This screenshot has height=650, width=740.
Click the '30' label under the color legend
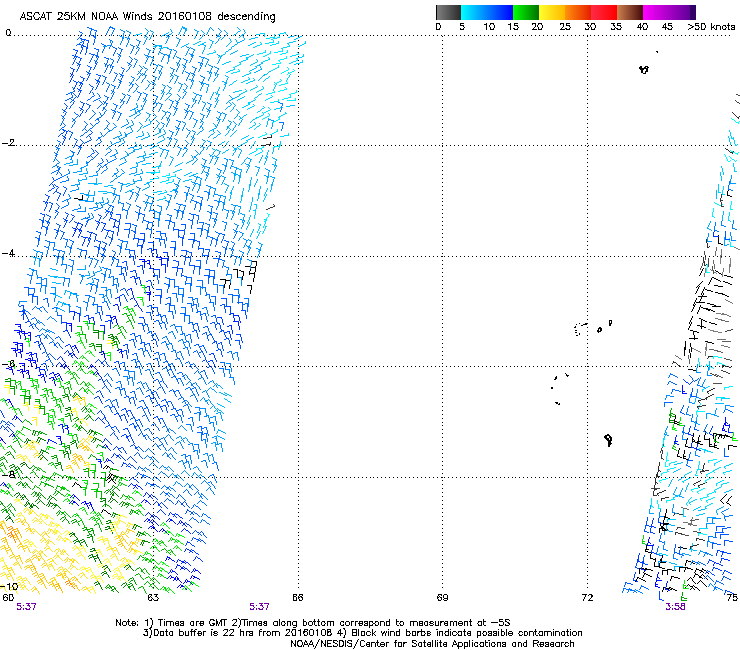pyautogui.click(x=590, y=27)
